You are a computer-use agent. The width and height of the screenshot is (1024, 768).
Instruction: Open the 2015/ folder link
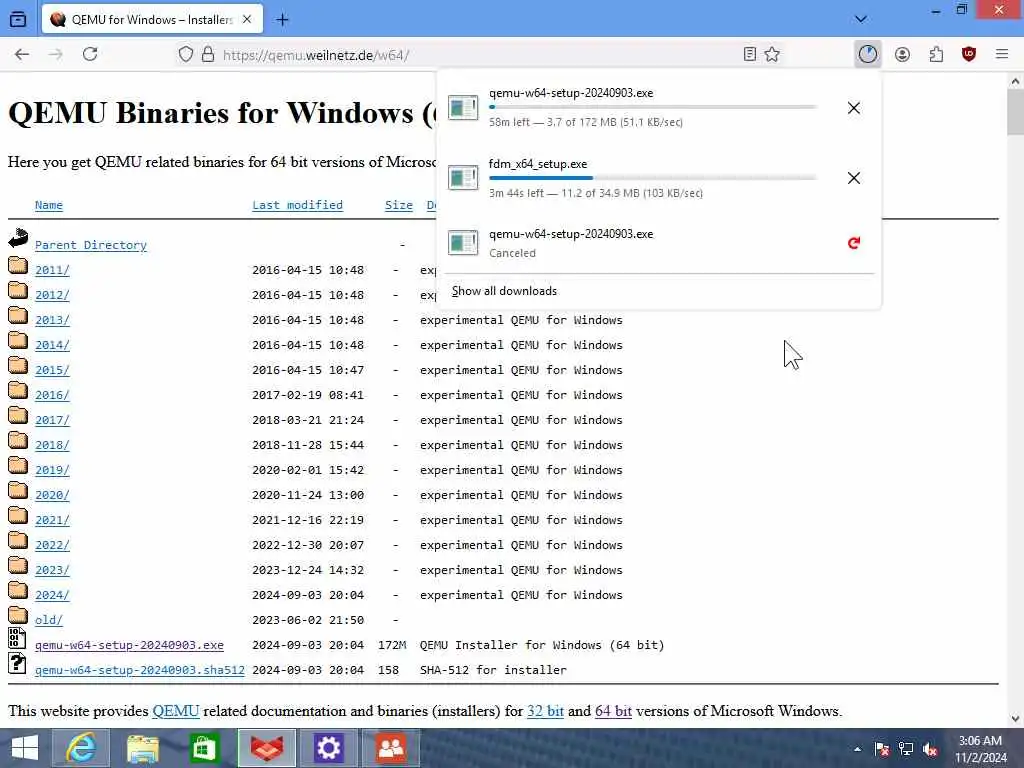coord(52,370)
